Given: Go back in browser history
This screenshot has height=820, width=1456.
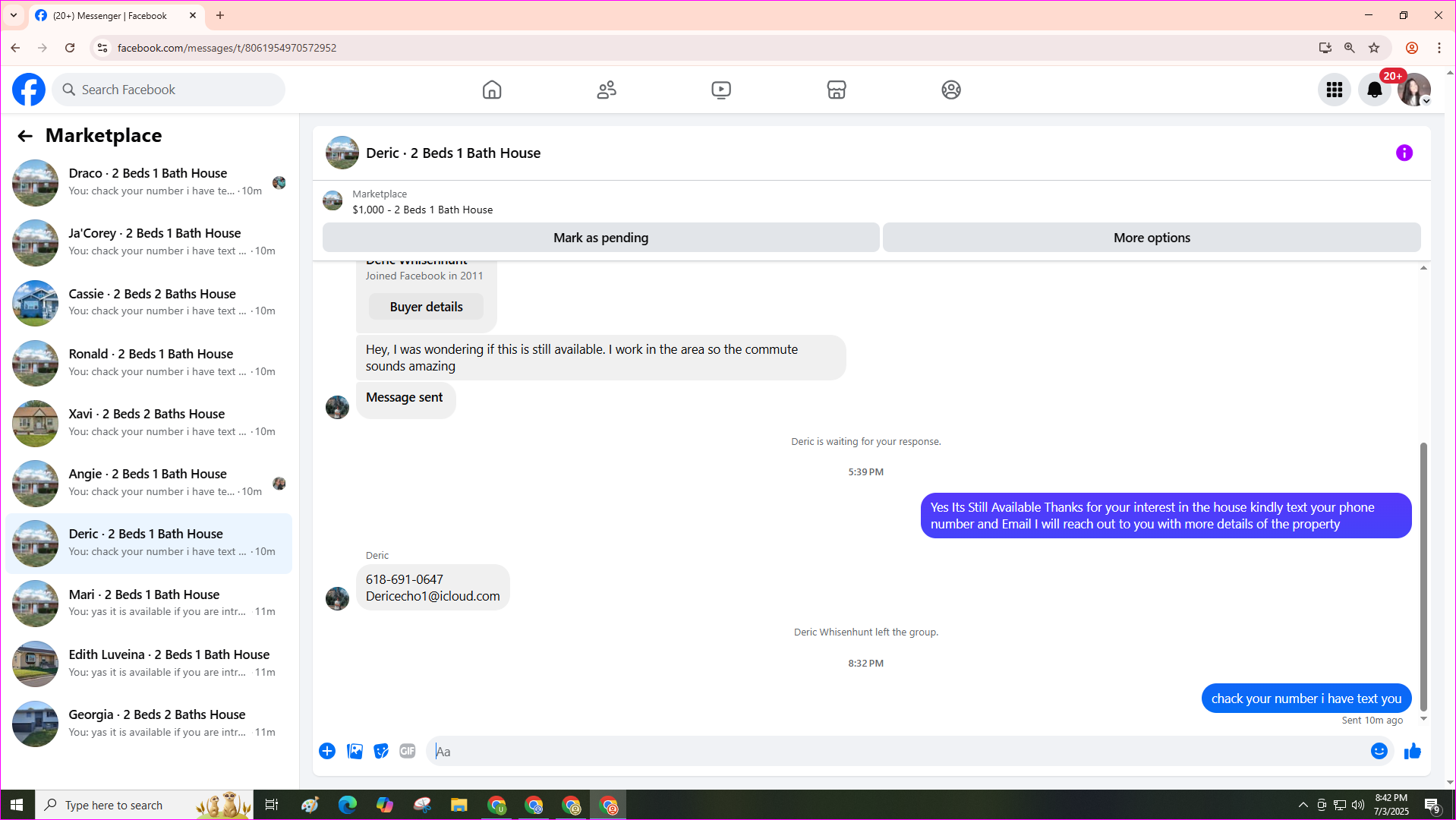Looking at the screenshot, I should (15, 48).
